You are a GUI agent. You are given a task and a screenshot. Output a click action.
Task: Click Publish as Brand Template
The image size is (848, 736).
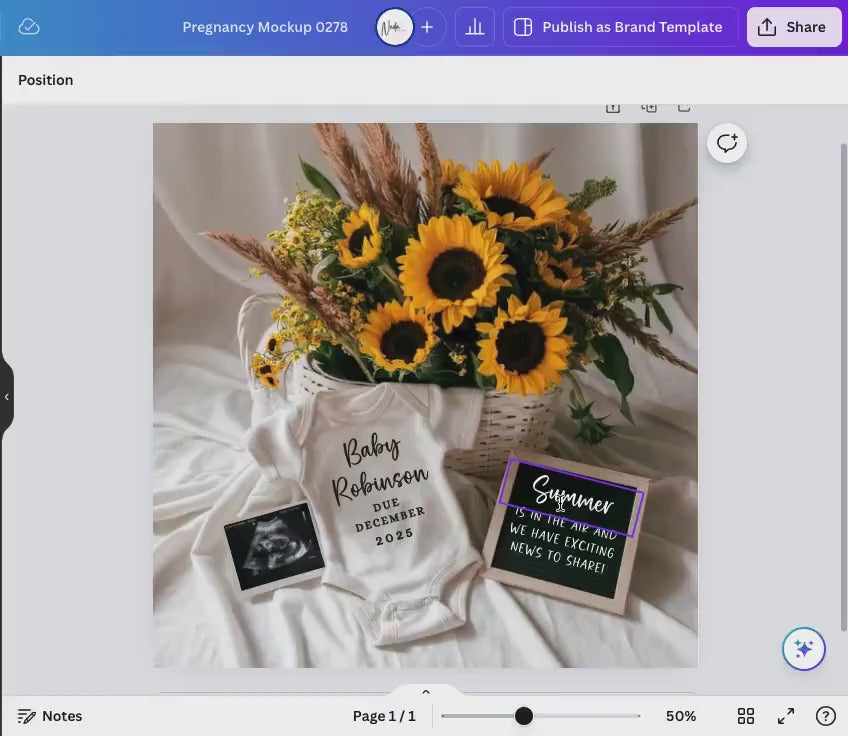tap(620, 27)
